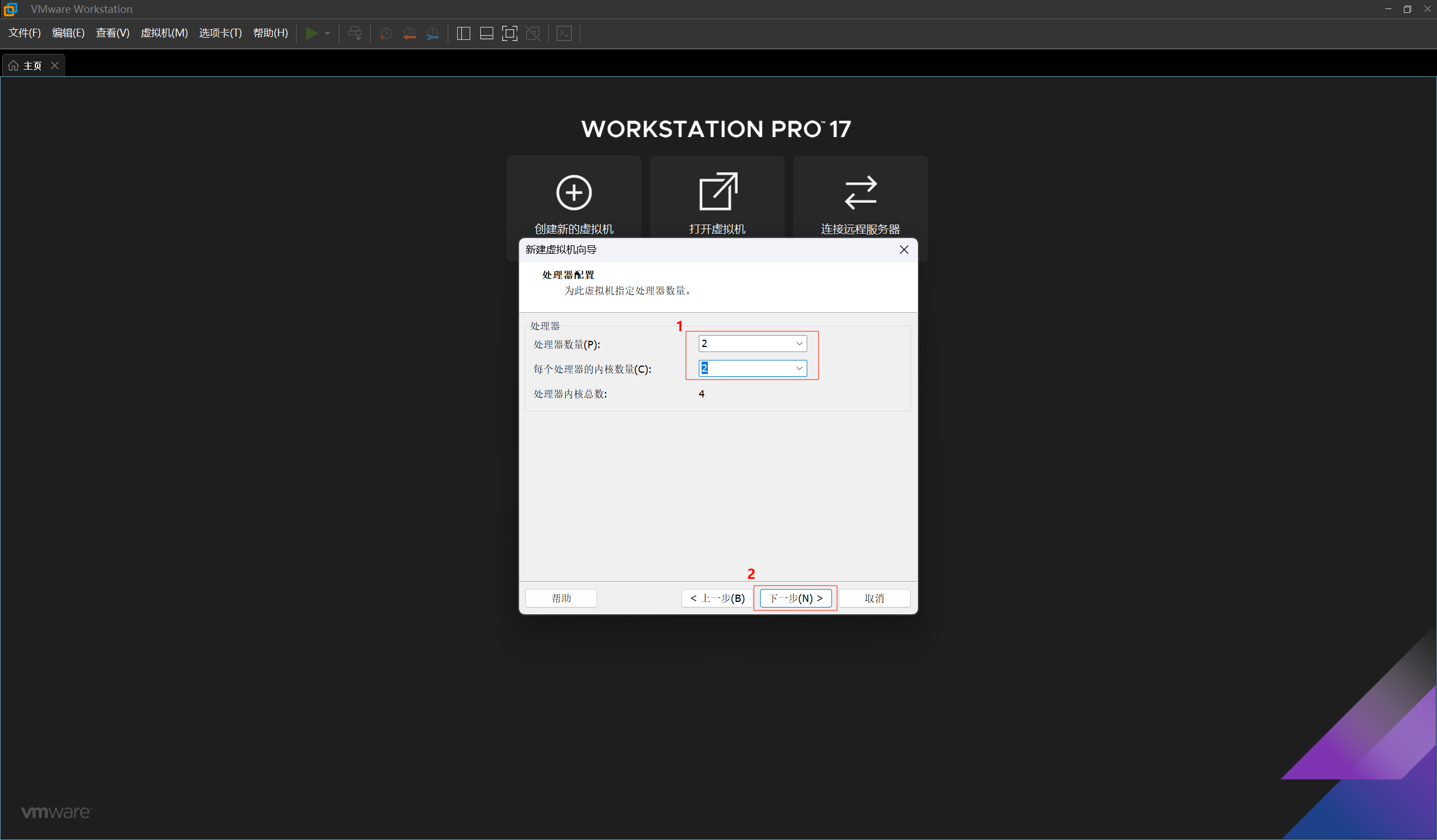Click the create new virtual machine tile
The height and width of the screenshot is (840, 1437).
[574, 199]
